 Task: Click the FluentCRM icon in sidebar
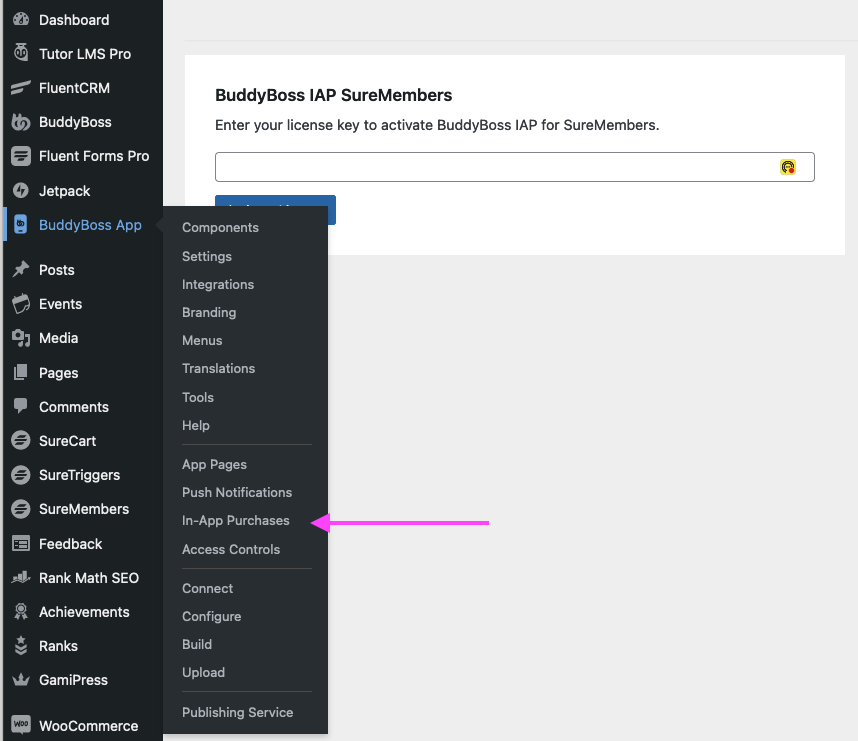pyautogui.click(x=20, y=88)
